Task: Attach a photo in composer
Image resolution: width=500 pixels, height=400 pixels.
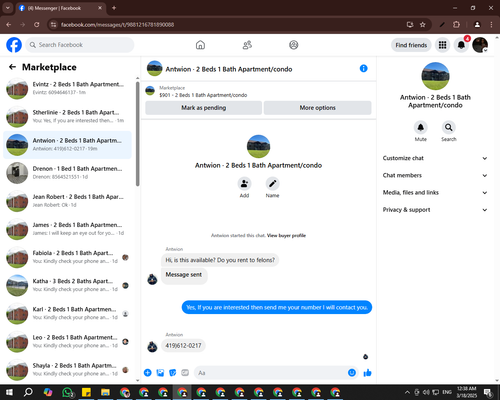Action: 160,373
